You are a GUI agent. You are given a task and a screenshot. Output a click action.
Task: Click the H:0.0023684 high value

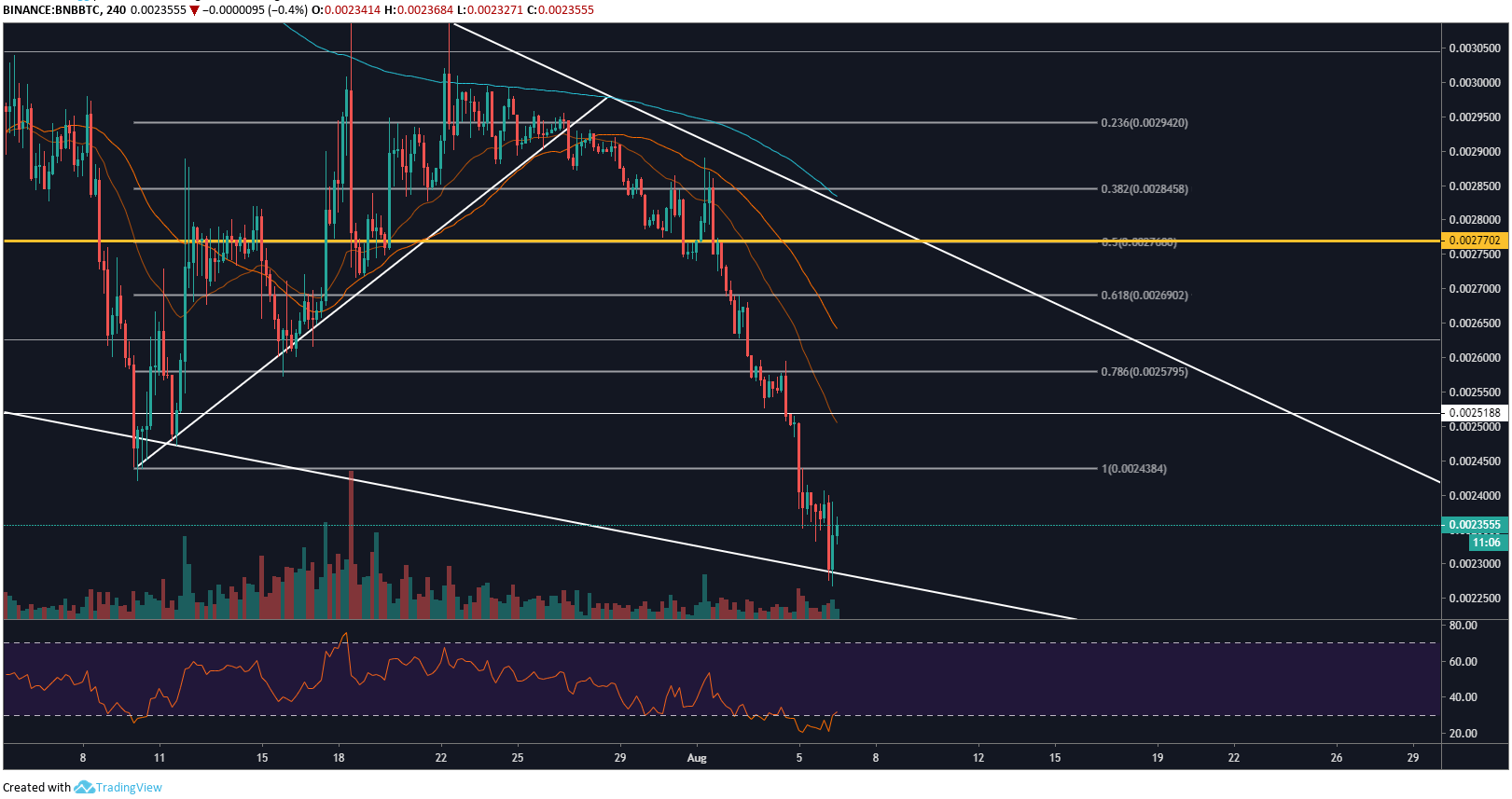tap(419, 9)
